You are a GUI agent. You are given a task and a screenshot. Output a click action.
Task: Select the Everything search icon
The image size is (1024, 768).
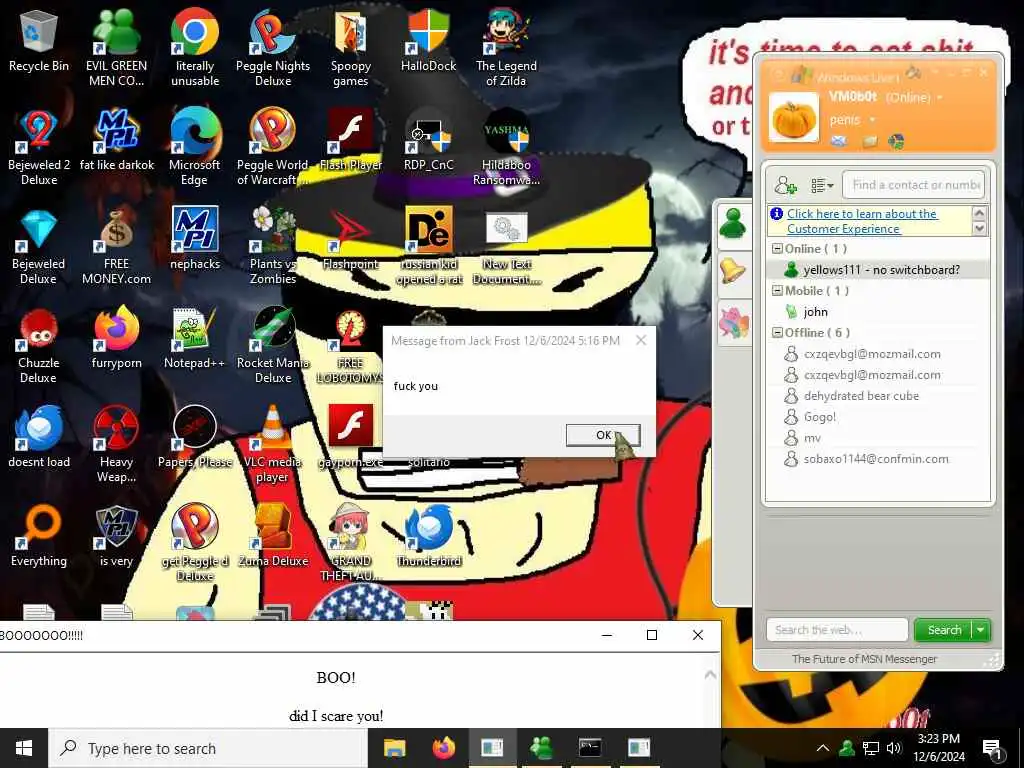coord(39,537)
